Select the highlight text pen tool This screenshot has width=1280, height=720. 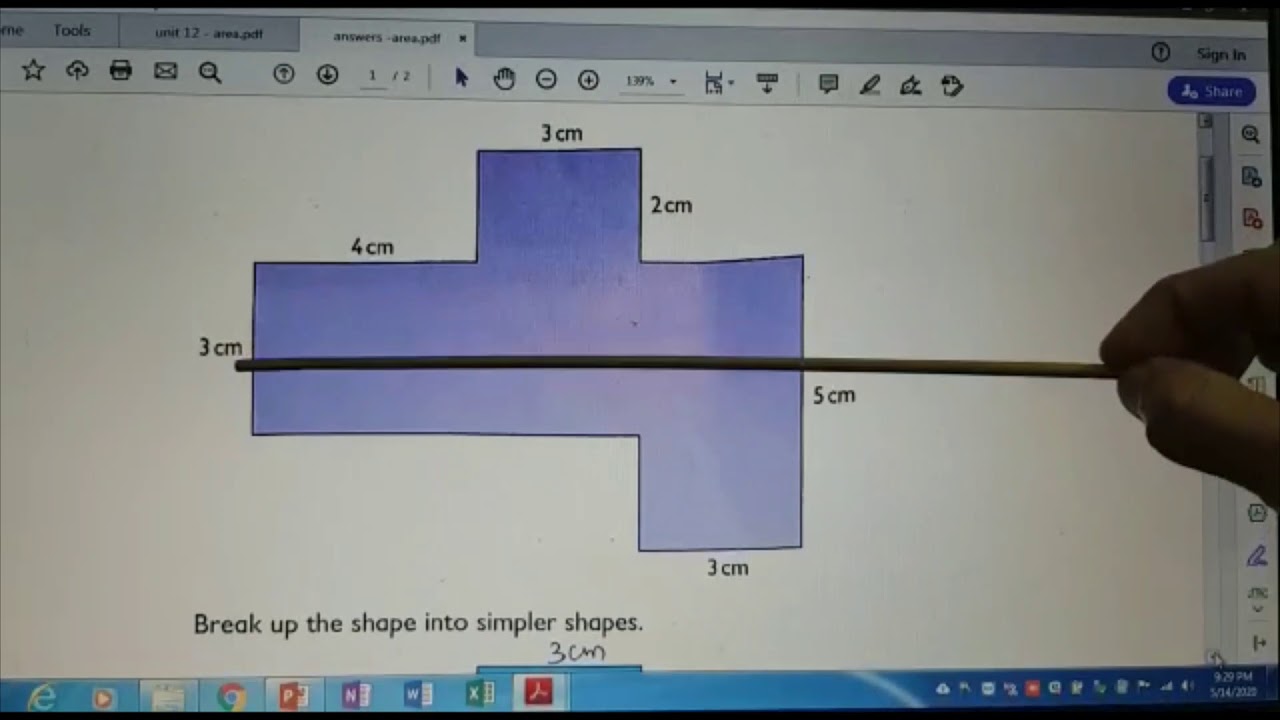click(870, 85)
